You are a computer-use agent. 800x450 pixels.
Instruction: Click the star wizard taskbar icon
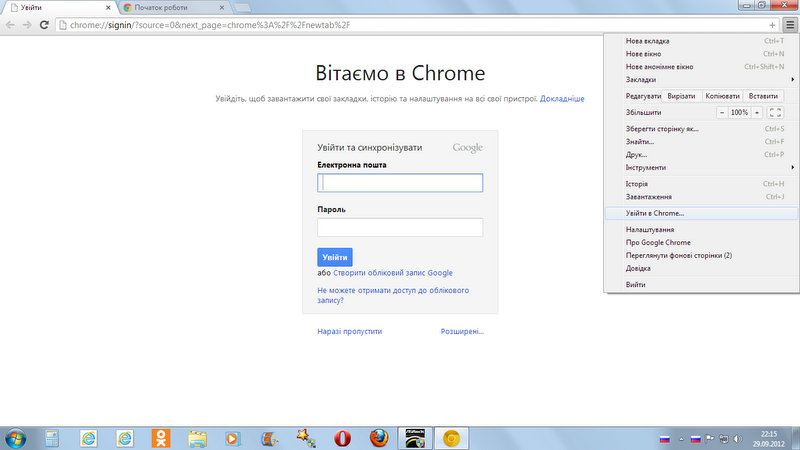pyautogui.click(x=306, y=438)
